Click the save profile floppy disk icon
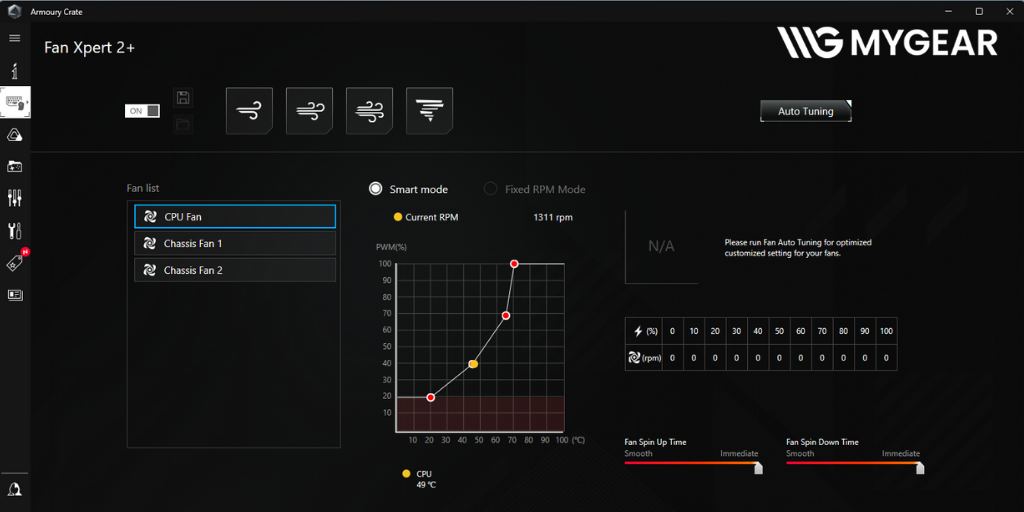 tap(183, 97)
